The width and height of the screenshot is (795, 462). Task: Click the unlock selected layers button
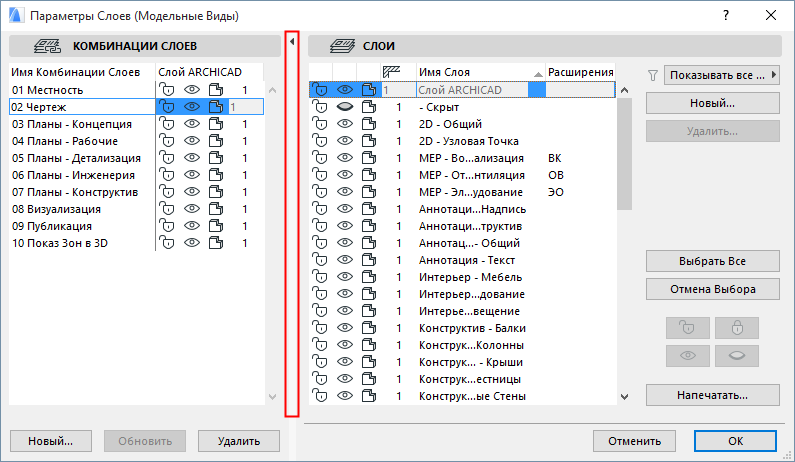point(688,328)
